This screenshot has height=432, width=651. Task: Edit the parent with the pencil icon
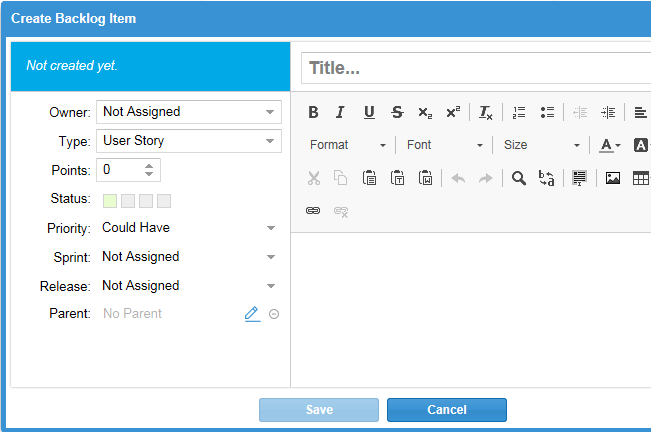point(252,314)
